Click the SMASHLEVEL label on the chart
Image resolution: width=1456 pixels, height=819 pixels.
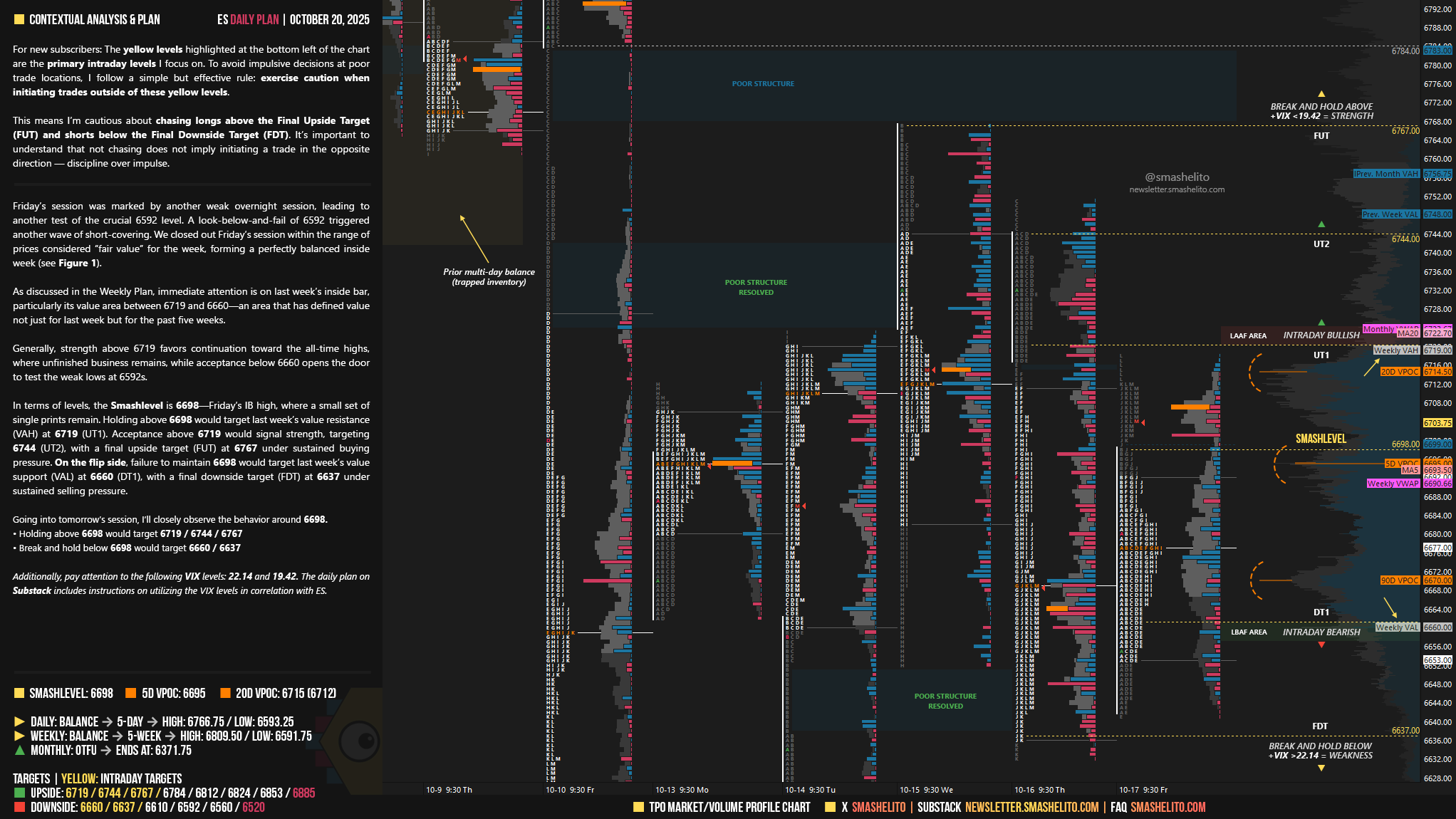click(1321, 439)
